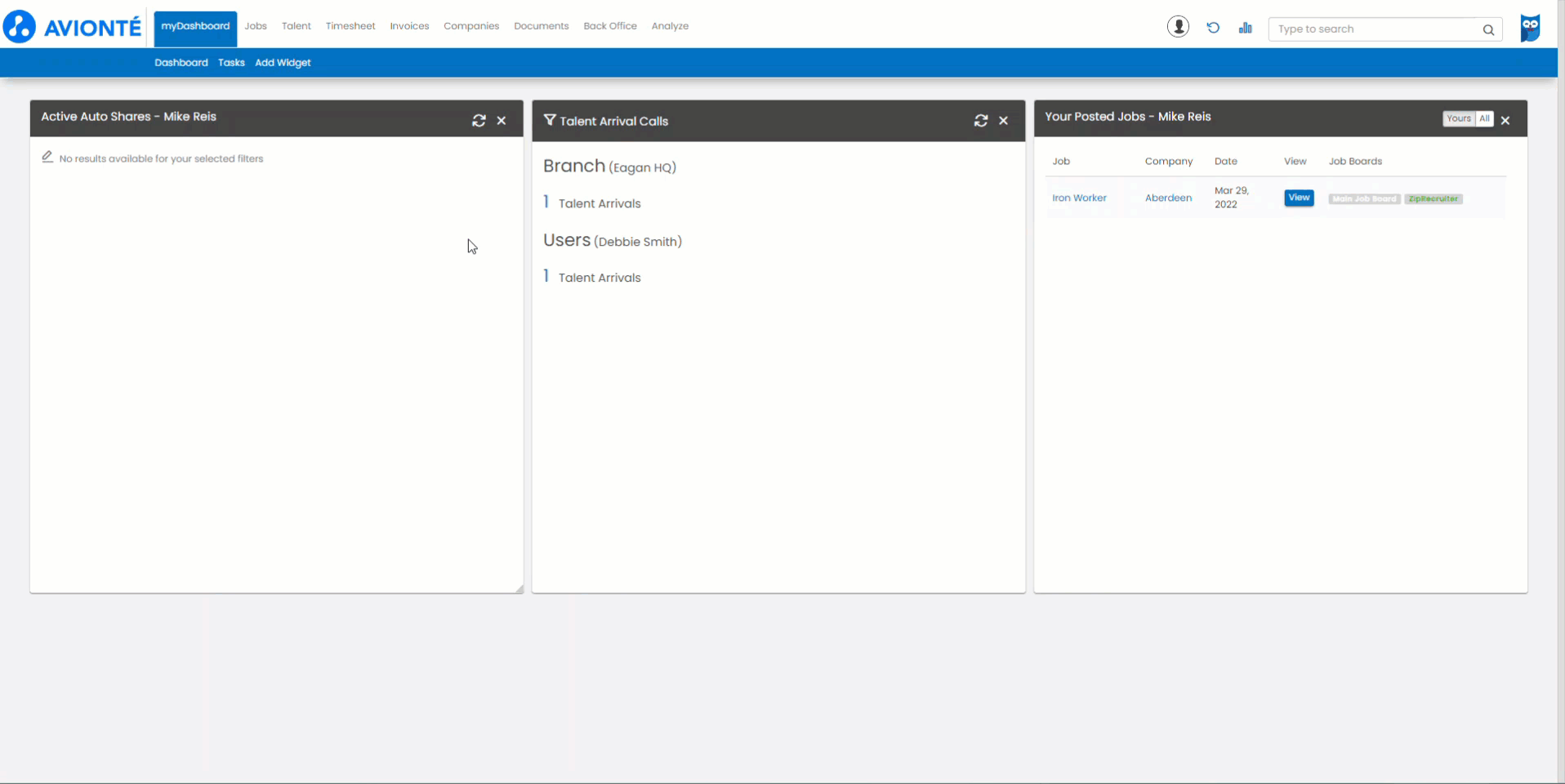
Task: Open the owl assistant icon
Action: coord(1530,28)
